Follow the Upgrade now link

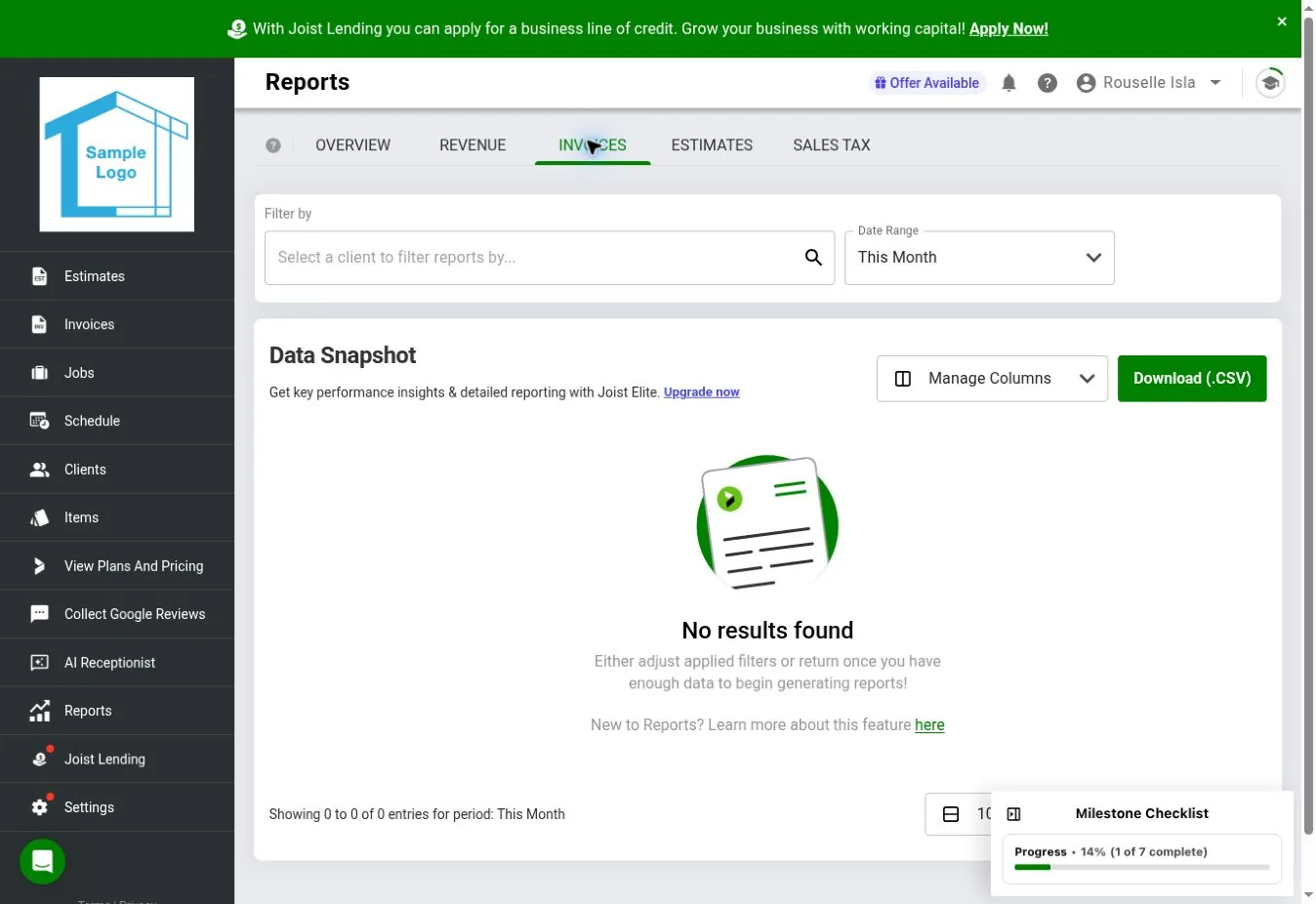coord(702,392)
